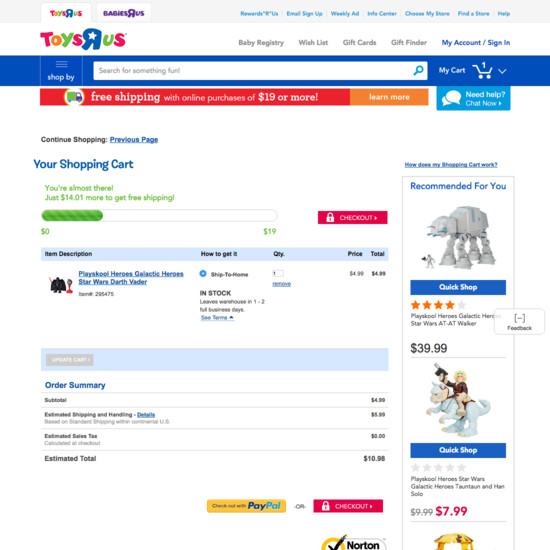Image resolution: width=550 pixels, height=550 pixels.
Task: Select the Ship-To-Home radio button
Action: 203,274
